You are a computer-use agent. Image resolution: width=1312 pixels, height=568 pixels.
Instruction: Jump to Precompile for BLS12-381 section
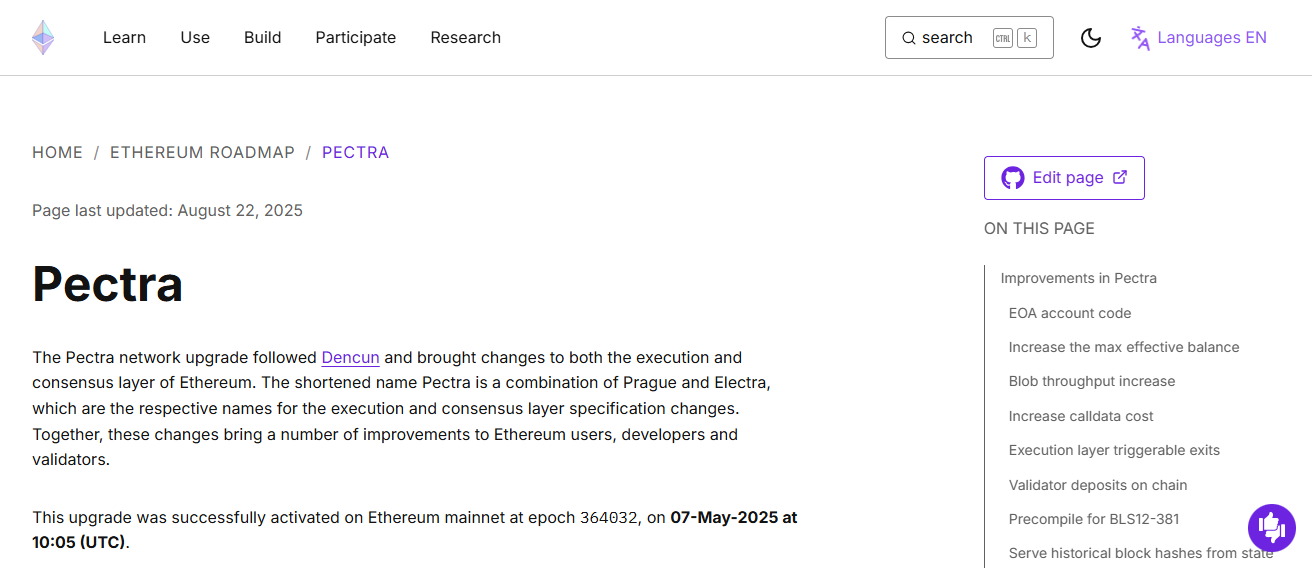click(x=1094, y=519)
